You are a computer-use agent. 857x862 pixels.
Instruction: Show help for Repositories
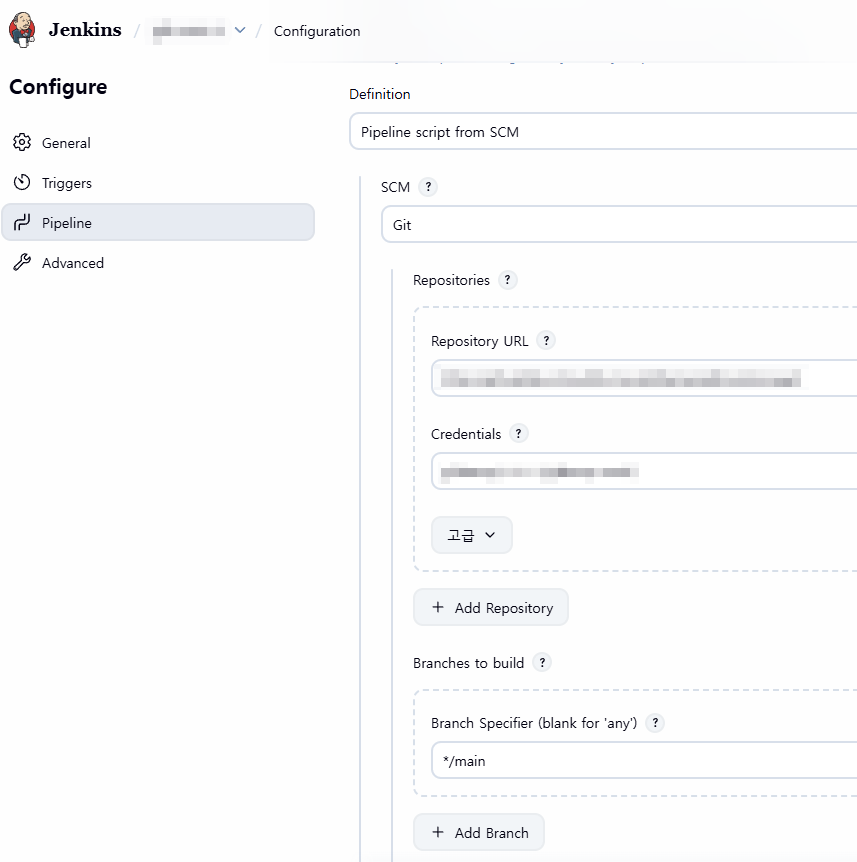point(507,280)
